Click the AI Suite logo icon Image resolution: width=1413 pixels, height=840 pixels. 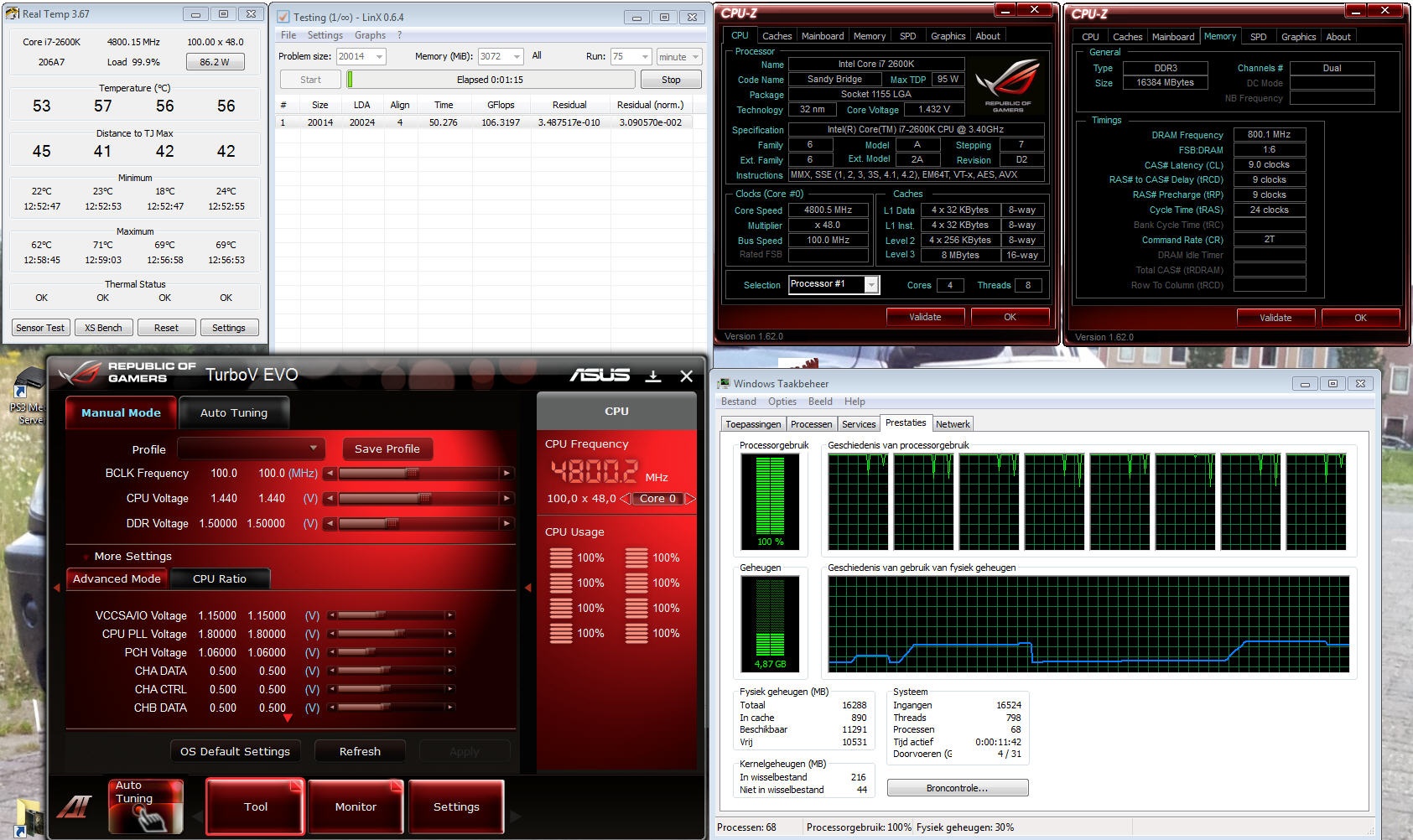[75, 806]
